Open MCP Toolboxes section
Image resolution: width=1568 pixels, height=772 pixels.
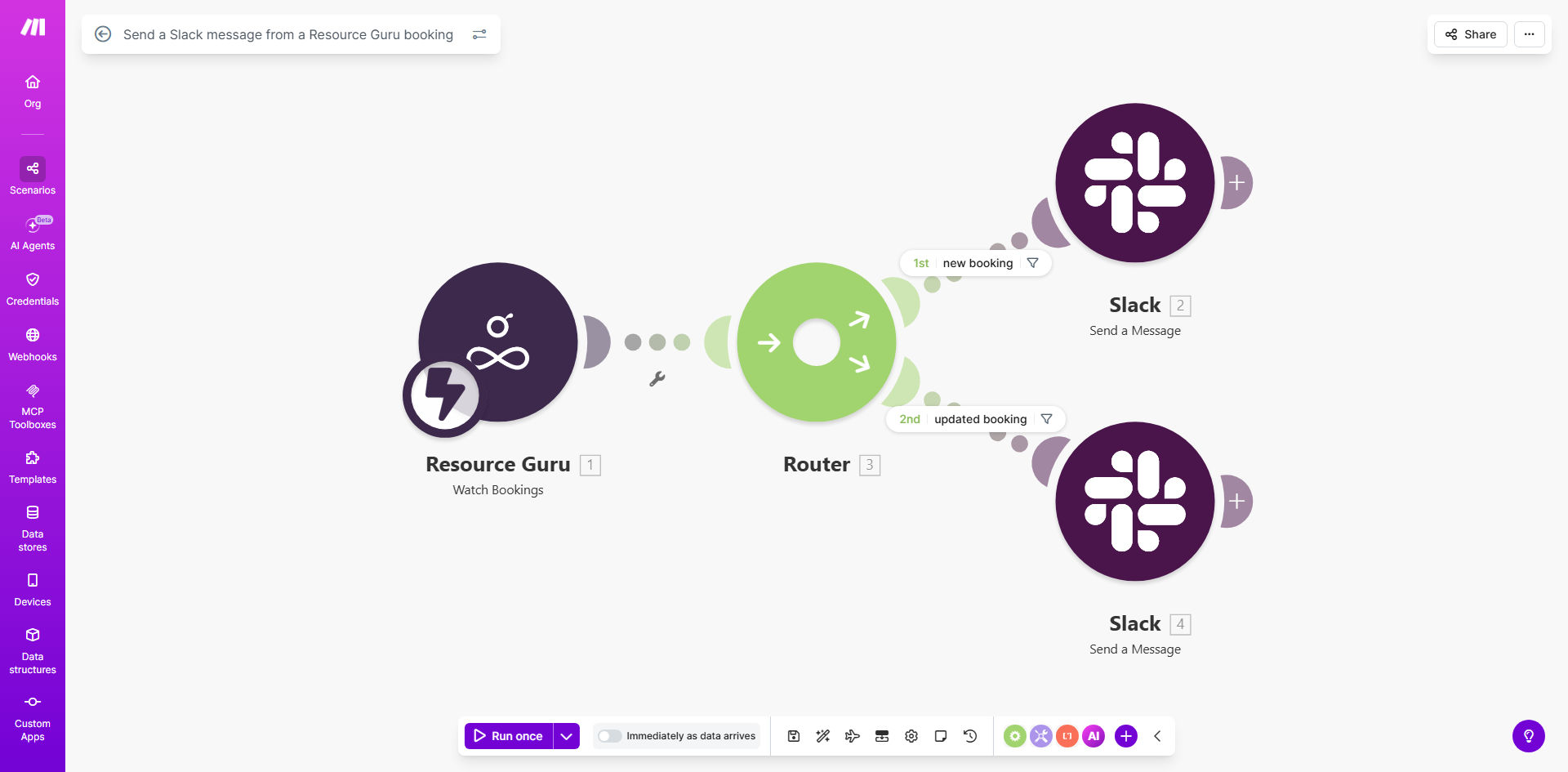tap(33, 406)
